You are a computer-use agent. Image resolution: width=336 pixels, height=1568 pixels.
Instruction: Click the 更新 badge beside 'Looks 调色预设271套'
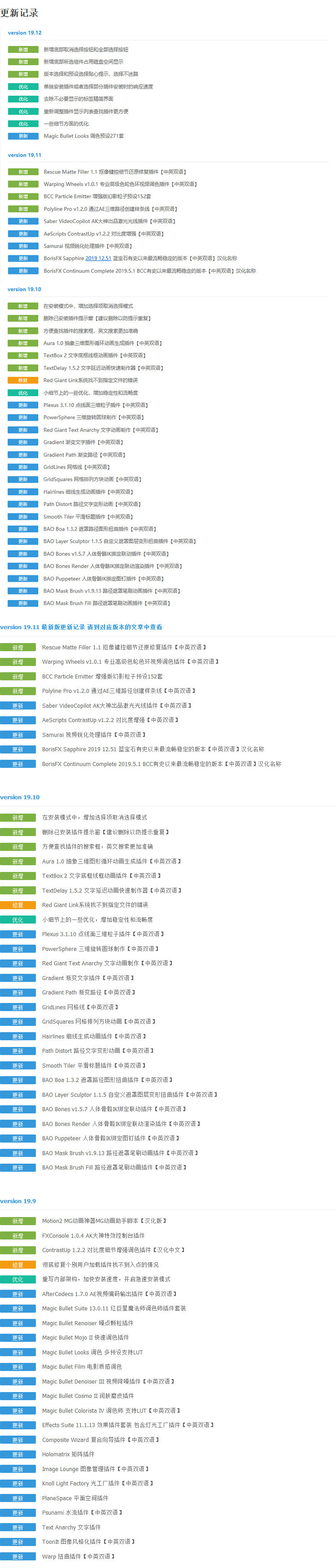click(23, 136)
